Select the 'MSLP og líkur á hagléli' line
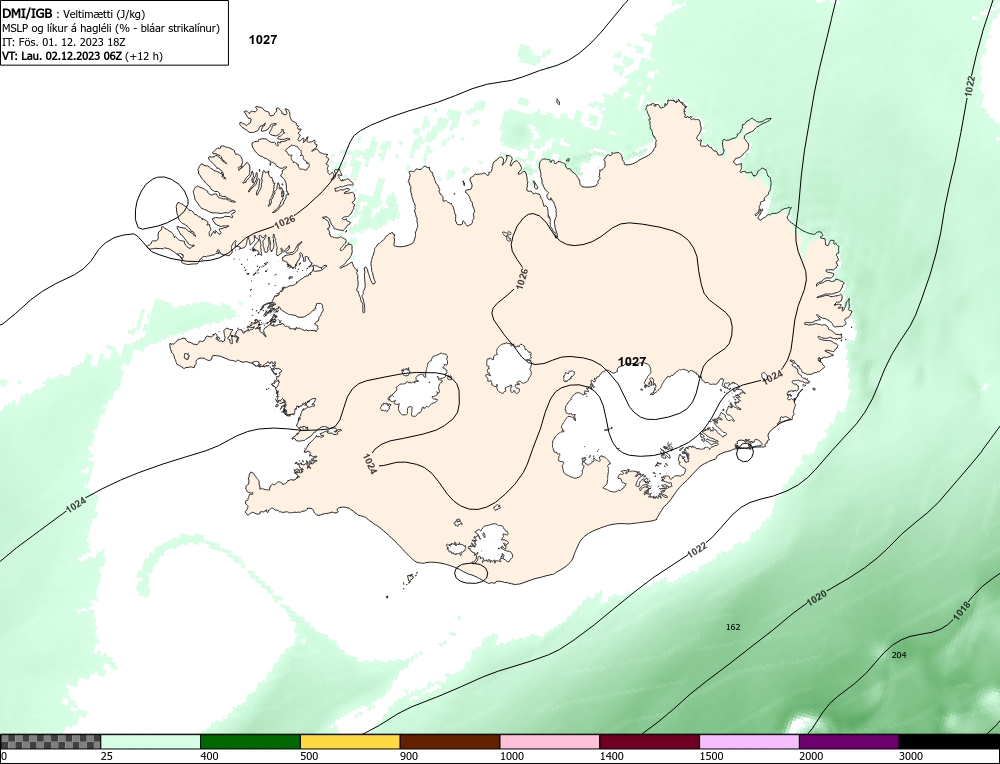Image resolution: width=1000 pixels, height=764 pixels. point(111,28)
